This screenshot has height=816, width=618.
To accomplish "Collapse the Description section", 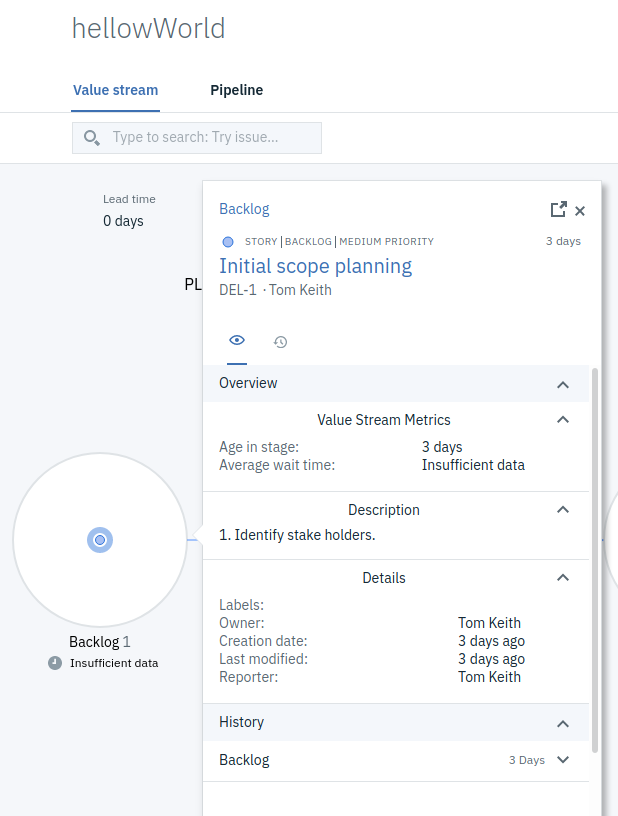I will point(563,510).
